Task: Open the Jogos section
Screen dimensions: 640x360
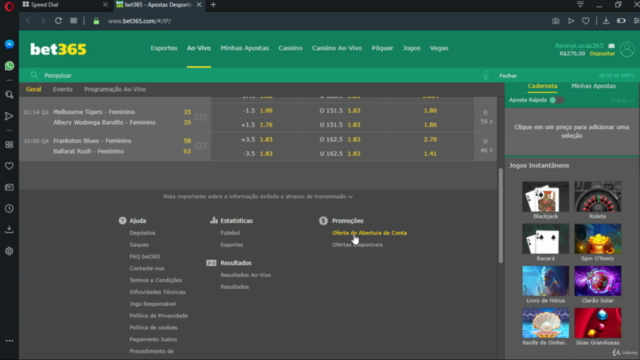Action: 411,48
